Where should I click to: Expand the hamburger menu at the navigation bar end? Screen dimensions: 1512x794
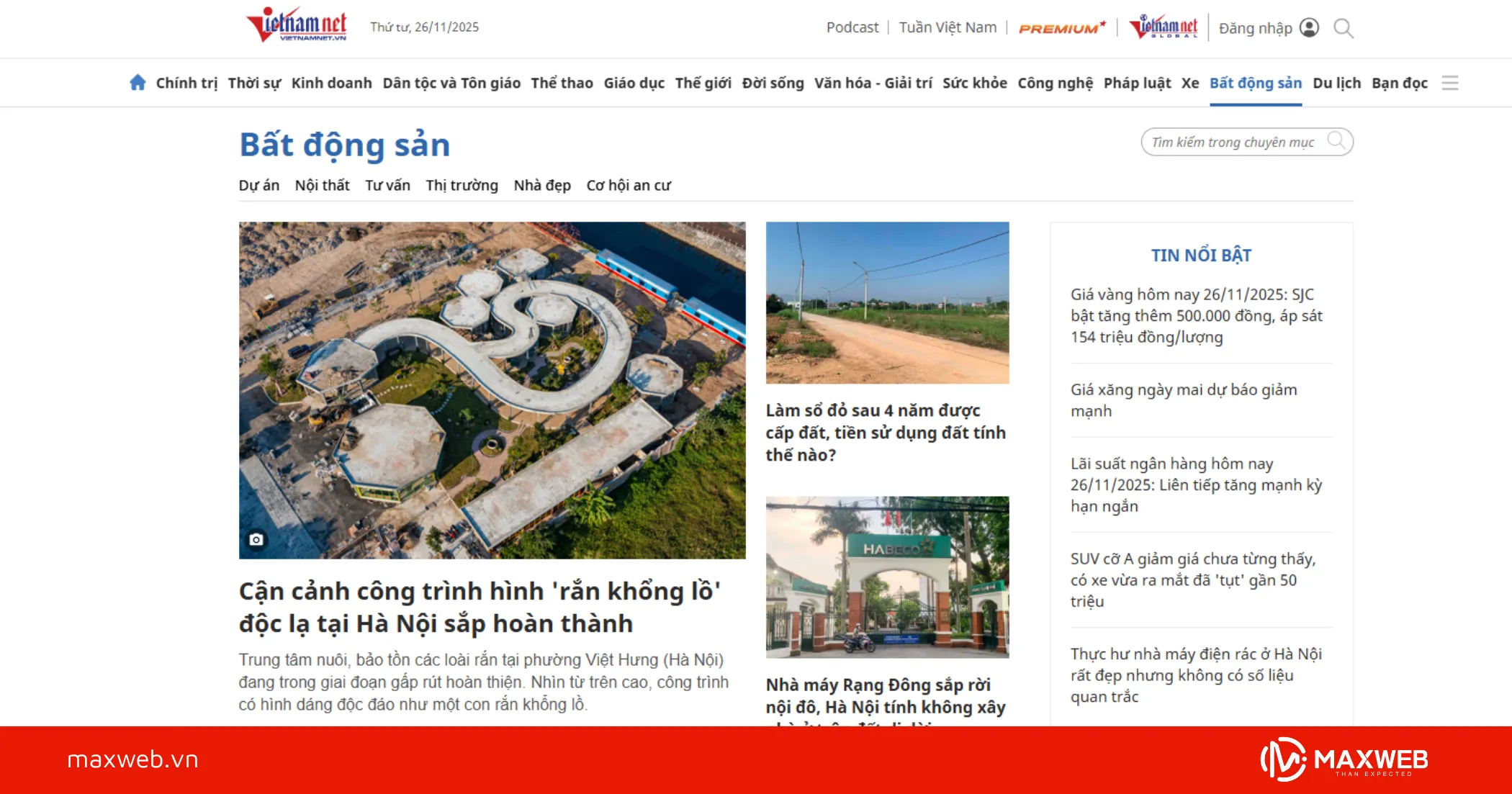(1449, 83)
